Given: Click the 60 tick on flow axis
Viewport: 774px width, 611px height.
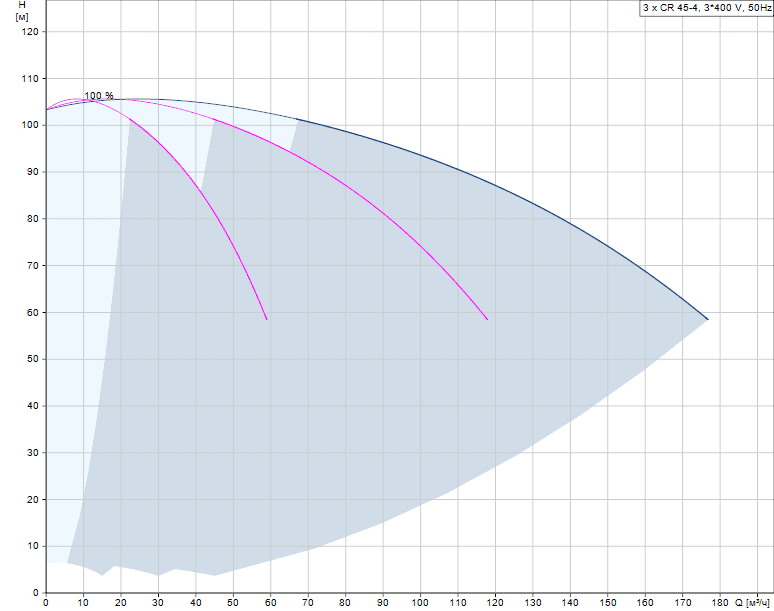Looking at the screenshot, I should tap(271, 603).
